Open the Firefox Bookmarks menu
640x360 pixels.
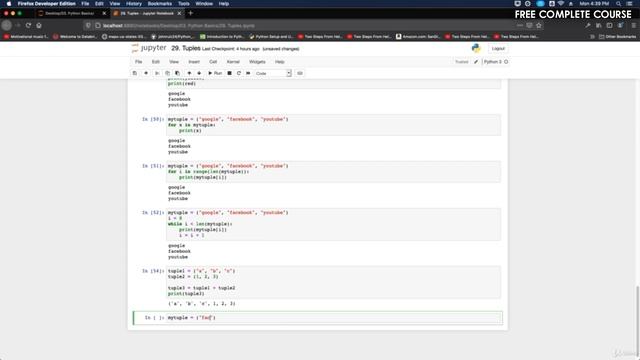click(x=160, y=4)
